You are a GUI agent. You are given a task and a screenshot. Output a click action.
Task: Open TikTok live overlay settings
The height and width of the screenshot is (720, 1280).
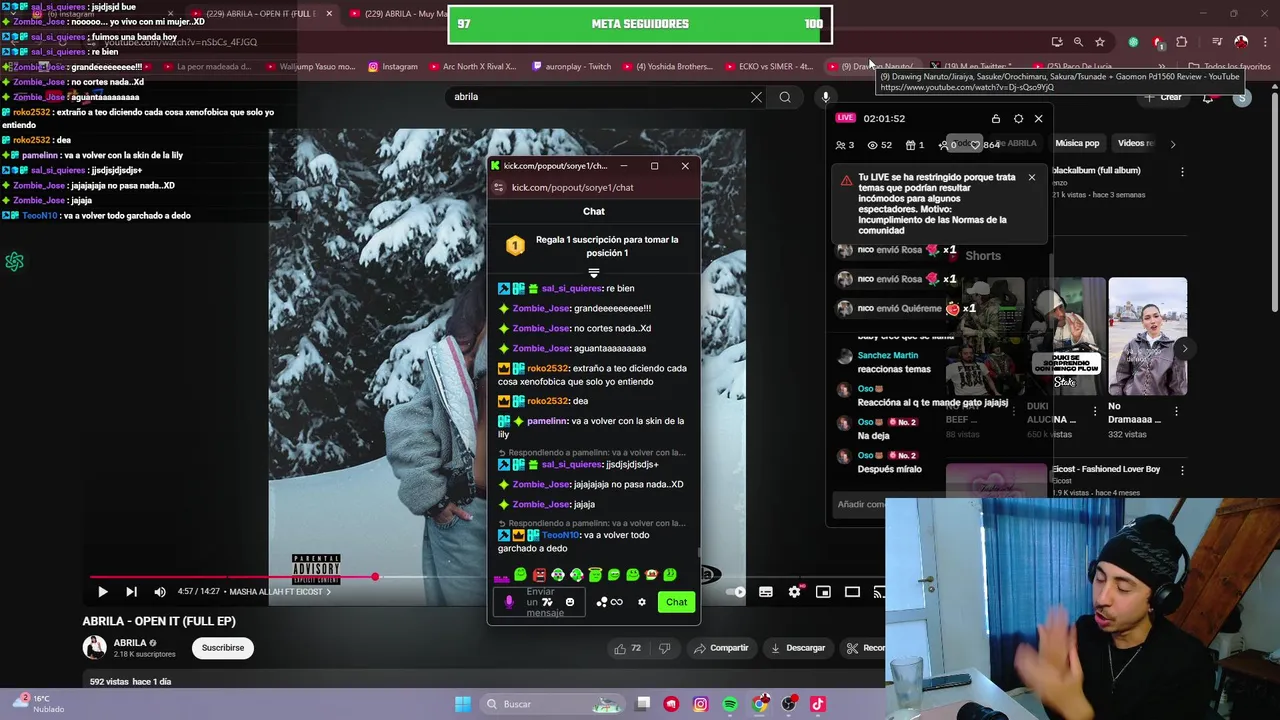point(1018,119)
